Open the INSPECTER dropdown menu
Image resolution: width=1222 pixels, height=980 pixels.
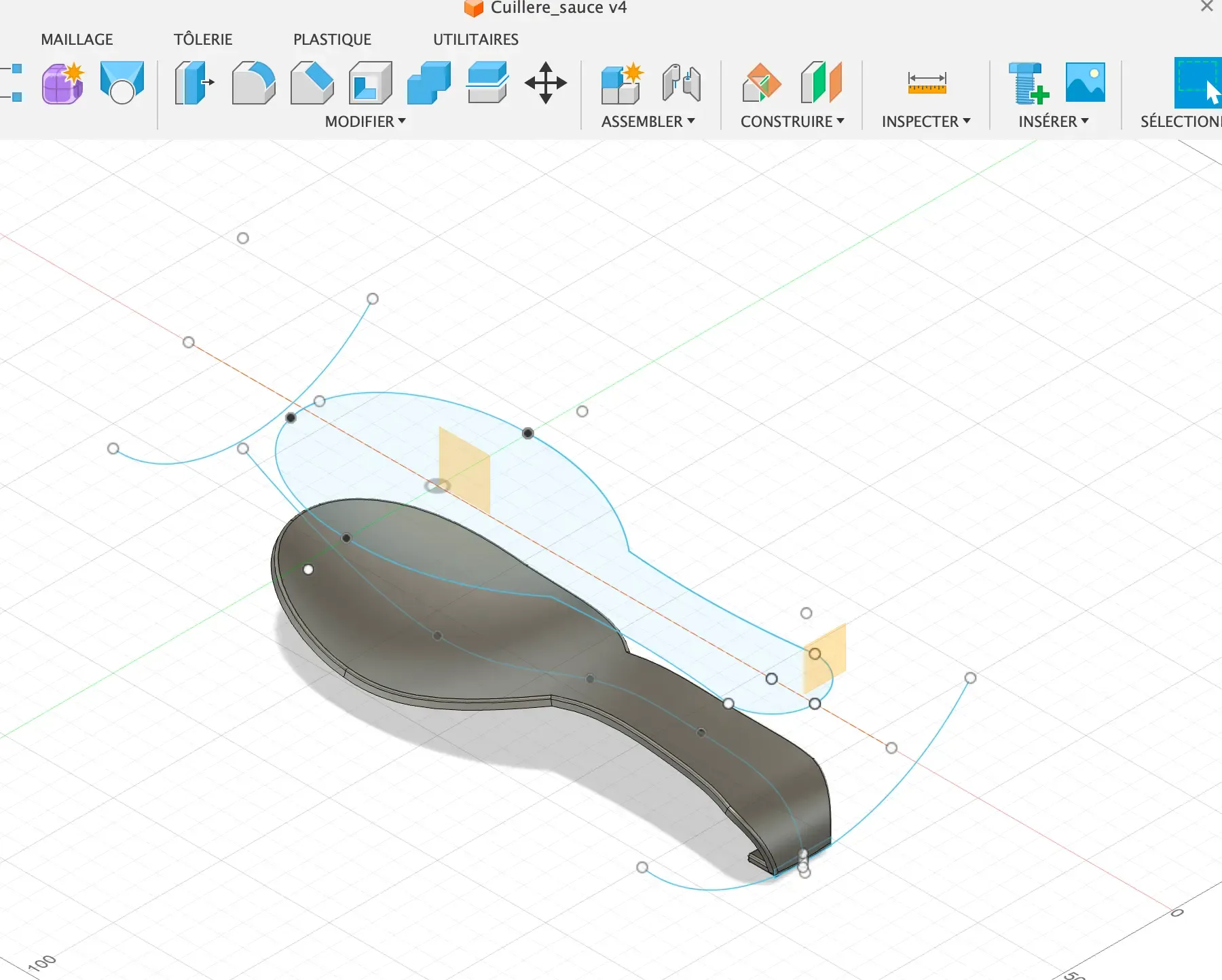pos(926,121)
